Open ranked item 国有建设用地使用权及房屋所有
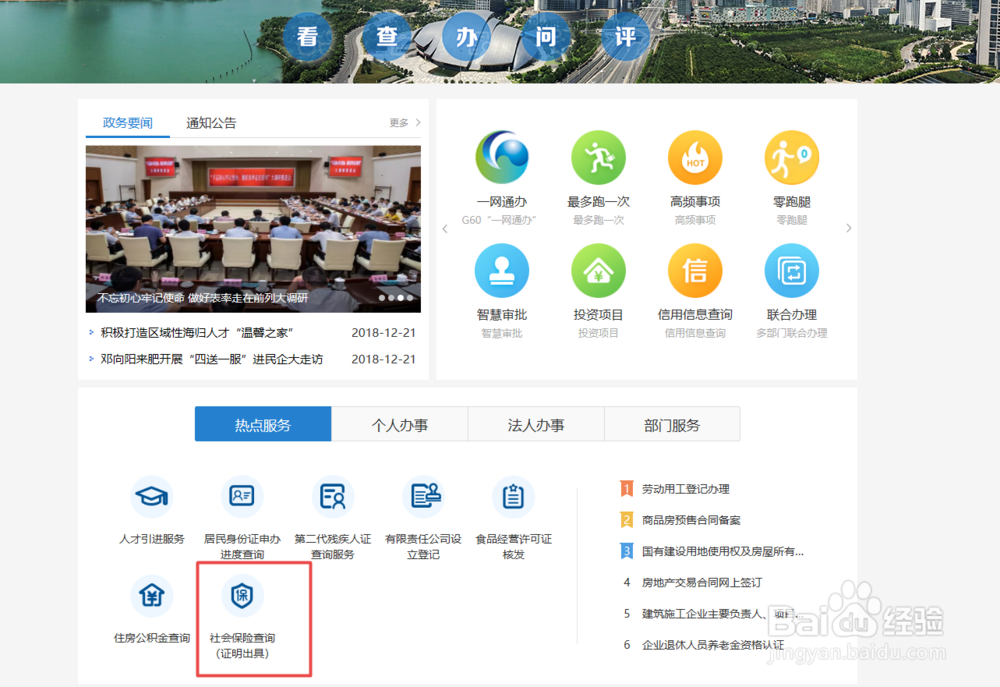 (723, 552)
